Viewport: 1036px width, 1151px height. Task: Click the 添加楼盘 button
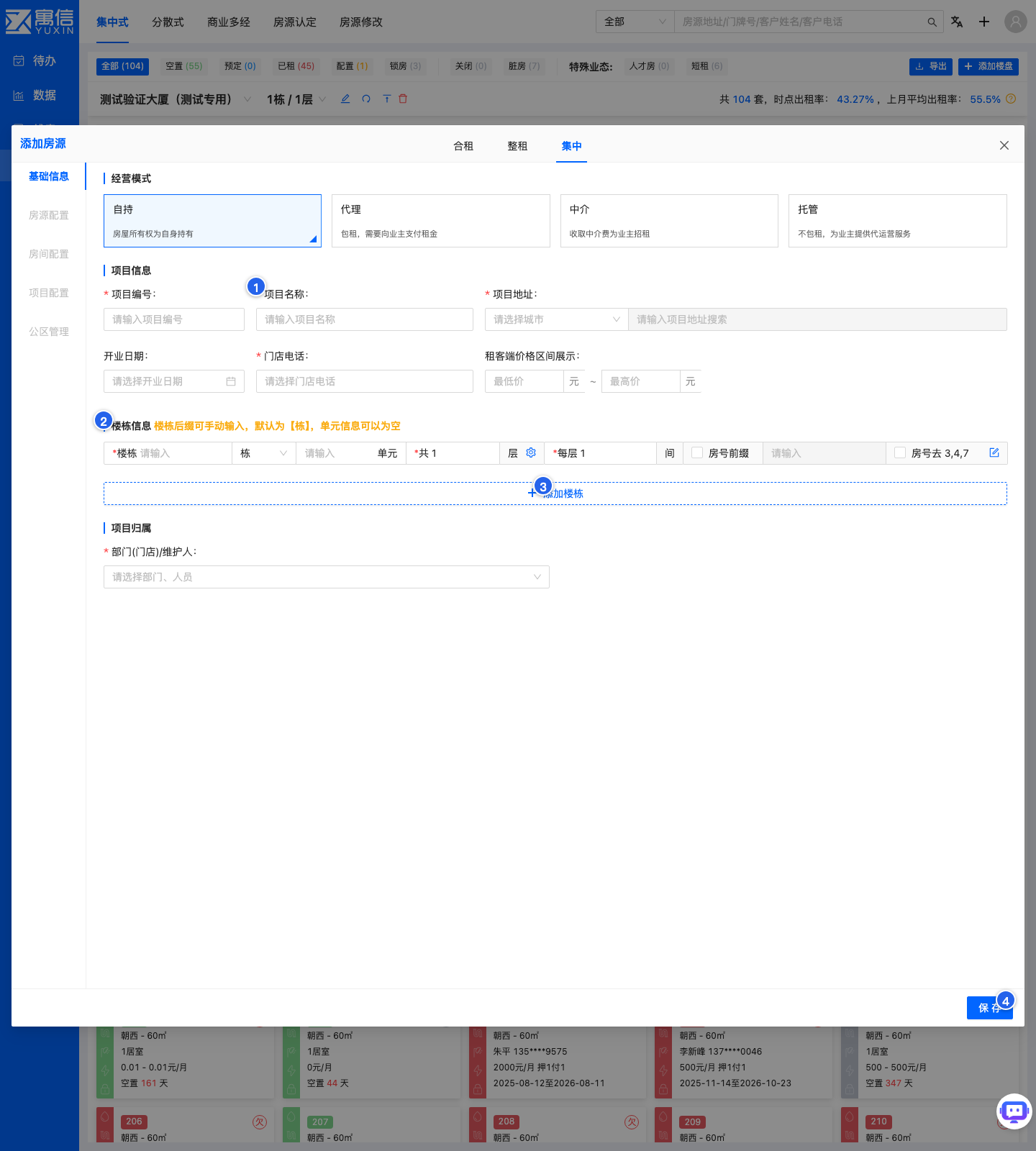click(989, 66)
